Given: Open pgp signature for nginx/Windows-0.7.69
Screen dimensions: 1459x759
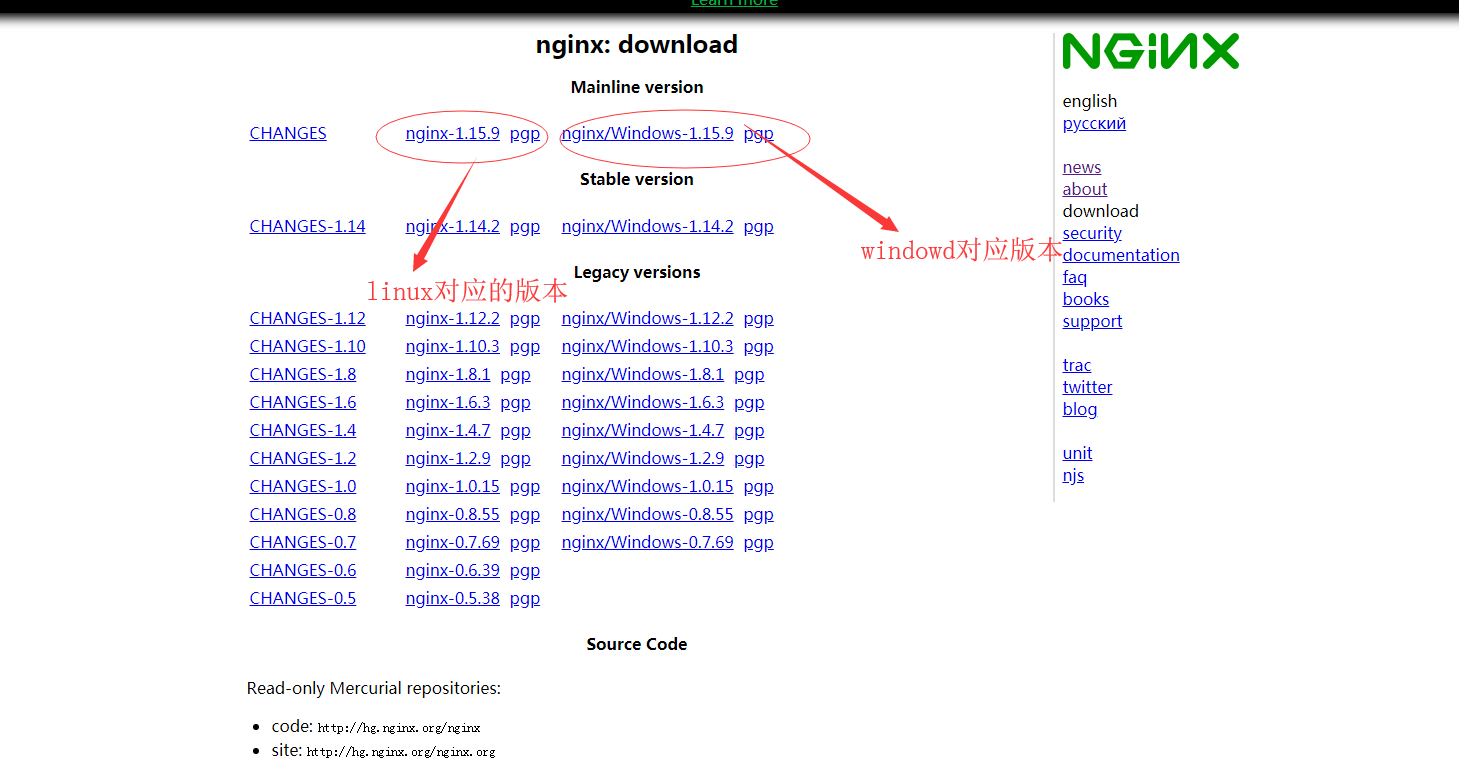Looking at the screenshot, I should (759, 542).
